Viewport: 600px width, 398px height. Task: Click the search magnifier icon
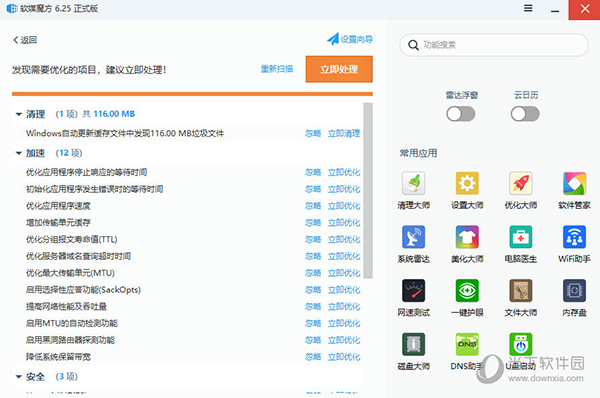click(413, 45)
